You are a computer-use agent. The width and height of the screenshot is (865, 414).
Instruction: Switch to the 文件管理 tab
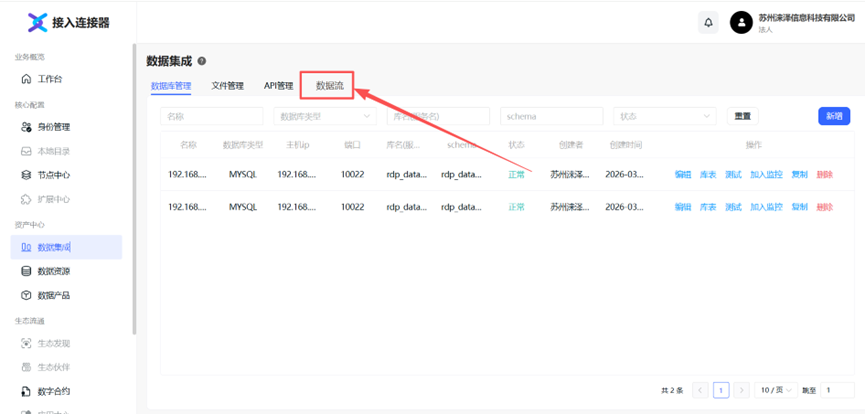[x=227, y=86]
